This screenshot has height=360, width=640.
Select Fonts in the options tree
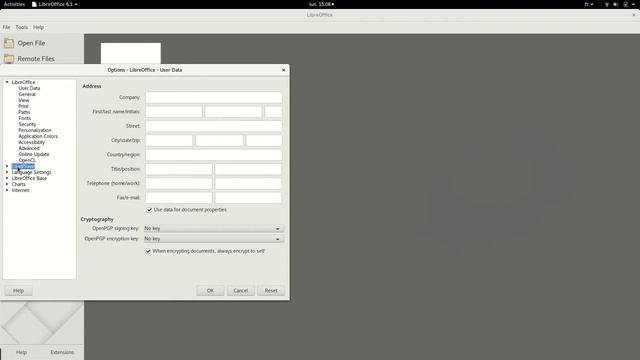tap(24, 118)
